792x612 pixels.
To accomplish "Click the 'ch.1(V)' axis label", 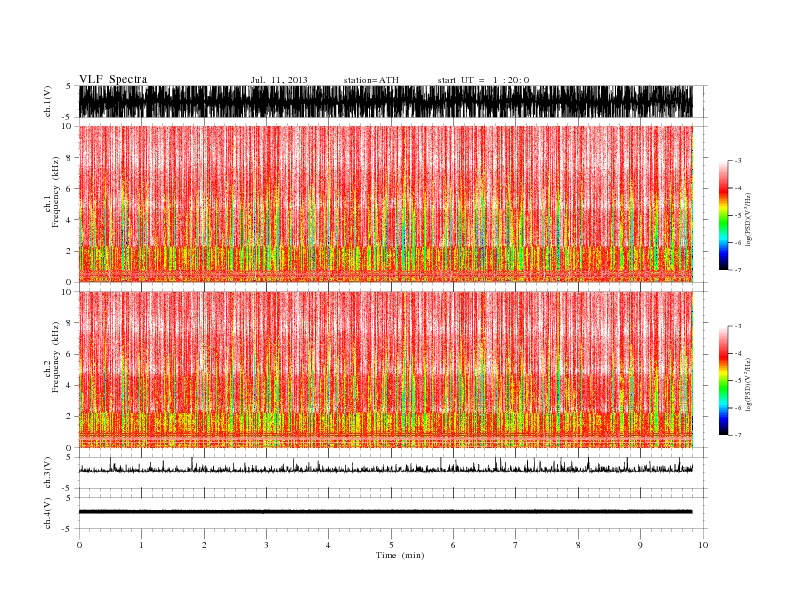I will click(48, 101).
